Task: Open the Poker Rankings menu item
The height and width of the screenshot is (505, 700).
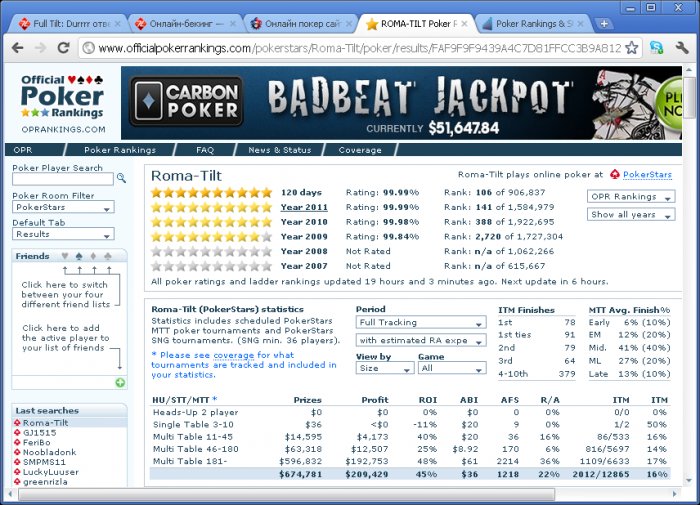Action: [x=120, y=150]
